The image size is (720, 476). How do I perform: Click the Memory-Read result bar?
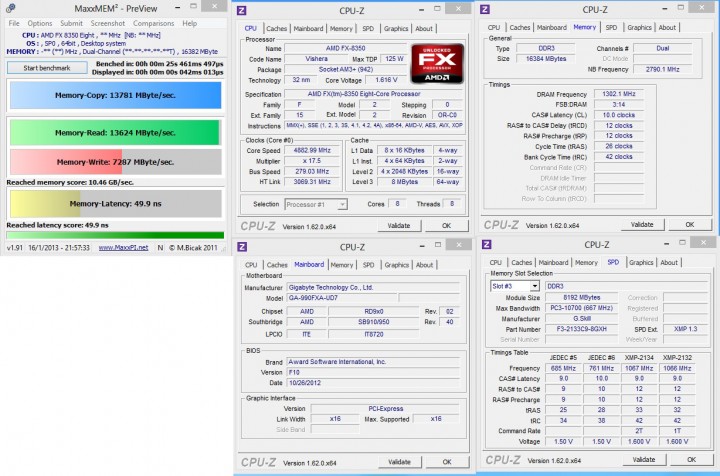pyautogui.click(x=115, y=133)
